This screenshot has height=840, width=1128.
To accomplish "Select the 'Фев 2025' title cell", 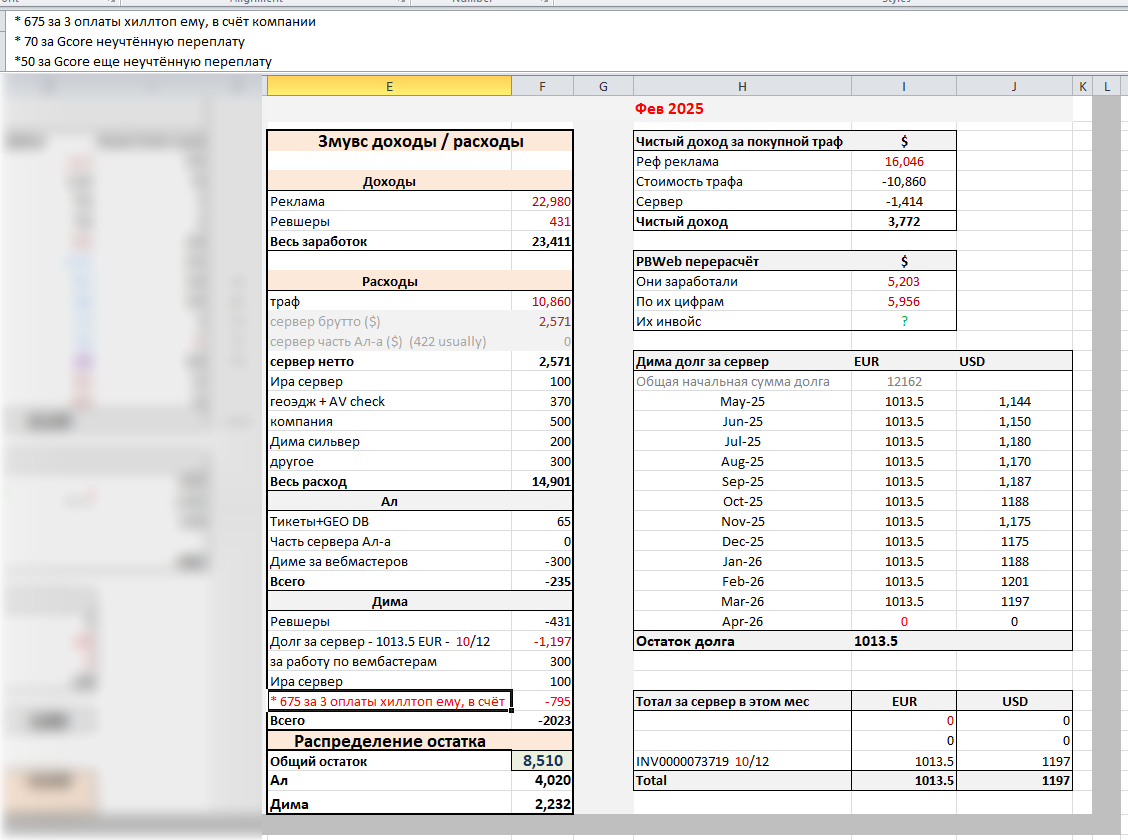I will [x=669, y=108].
